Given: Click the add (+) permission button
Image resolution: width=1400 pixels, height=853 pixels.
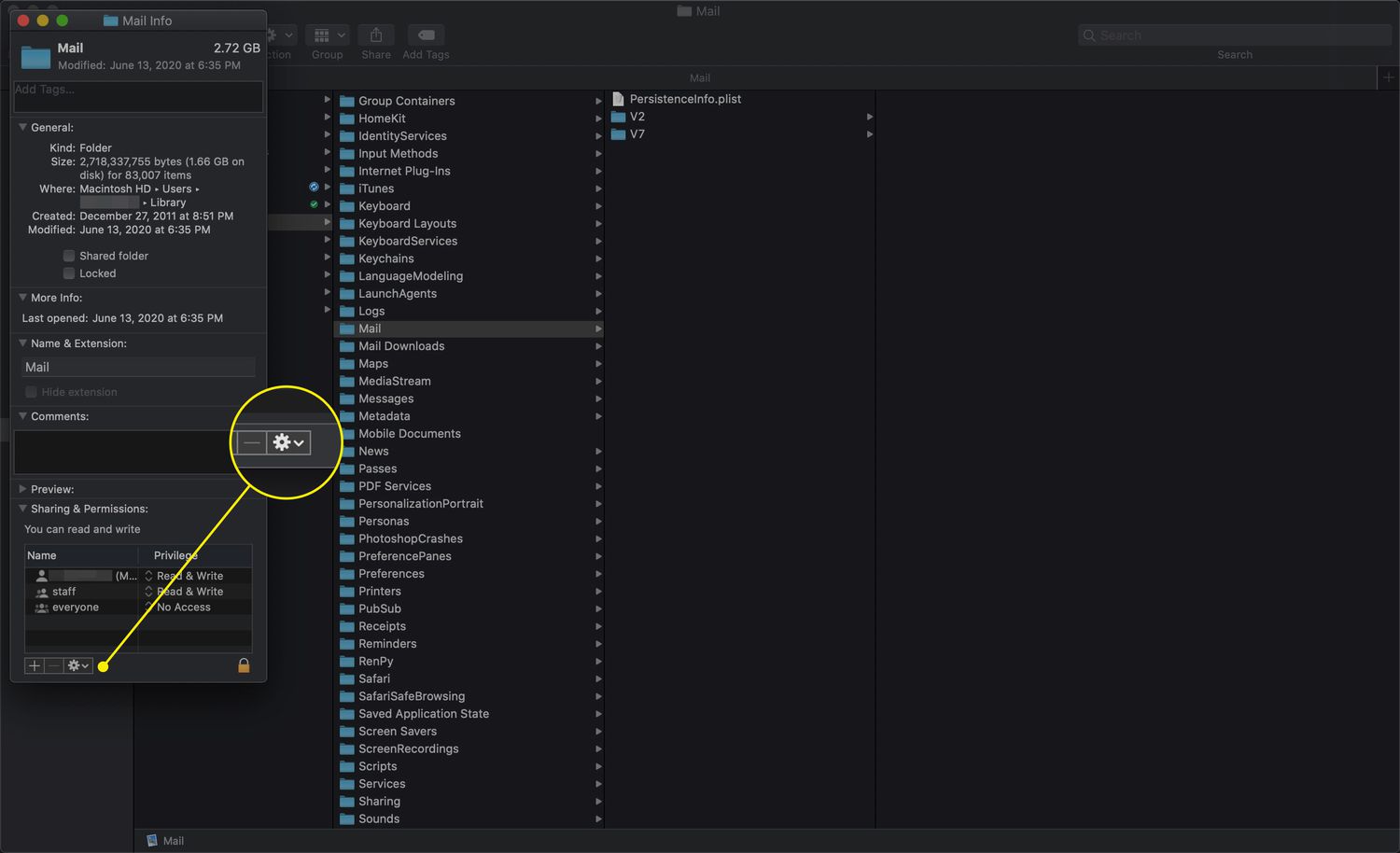Looking at the screenshot, I should pos(35,665).
